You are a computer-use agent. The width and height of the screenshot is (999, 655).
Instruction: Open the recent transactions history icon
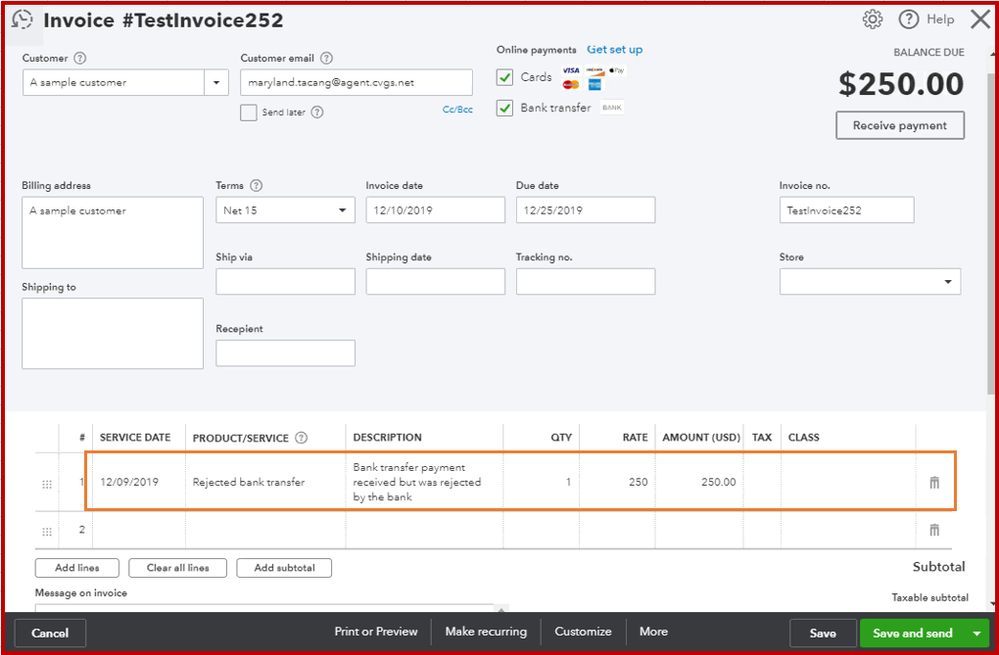pos(22,20)
